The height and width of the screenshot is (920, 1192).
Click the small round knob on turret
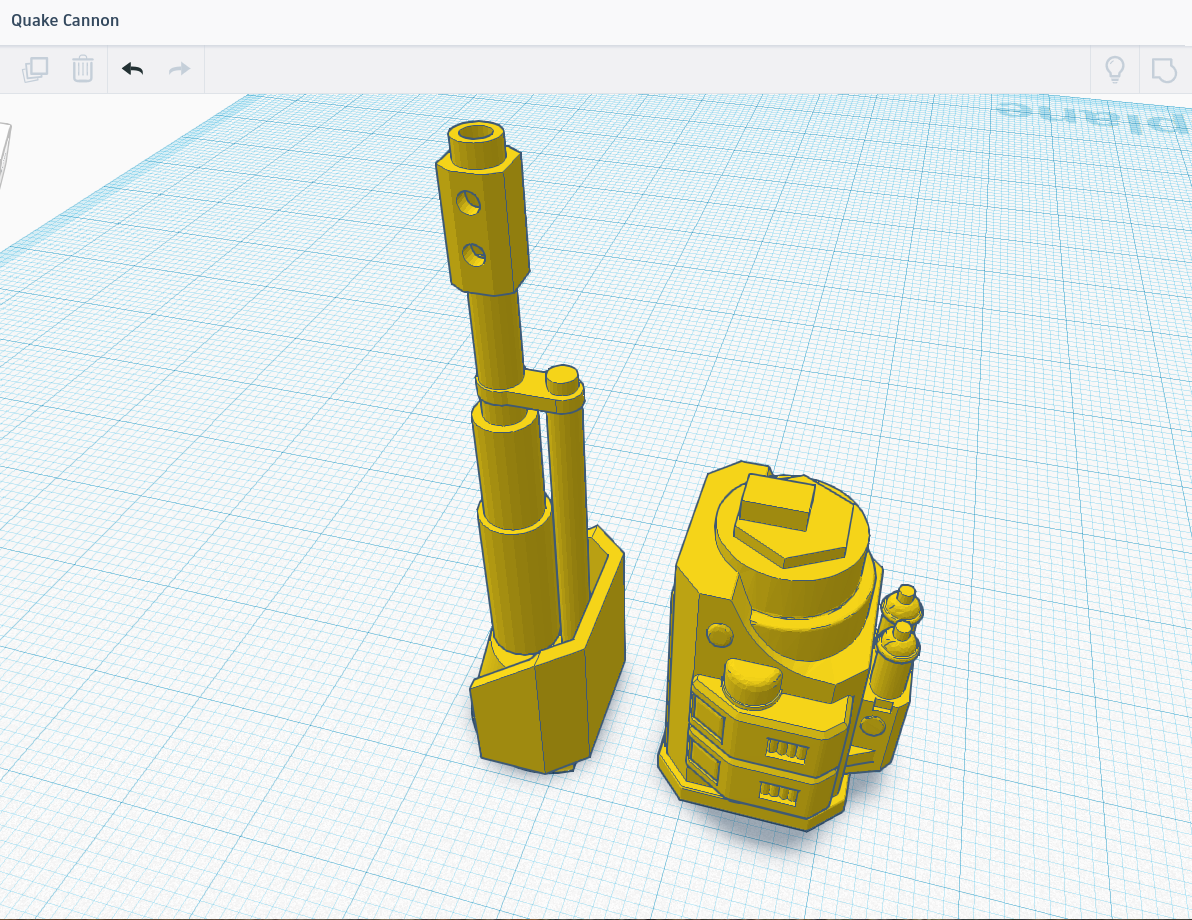coord(718,635)
